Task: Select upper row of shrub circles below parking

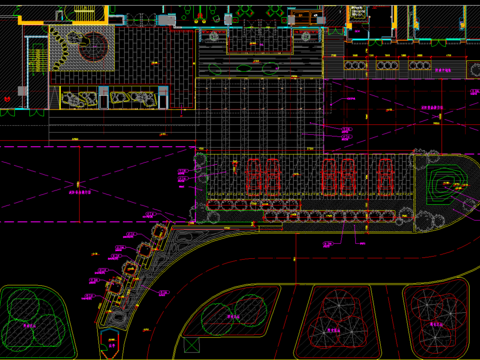Action: click(254, 205)
